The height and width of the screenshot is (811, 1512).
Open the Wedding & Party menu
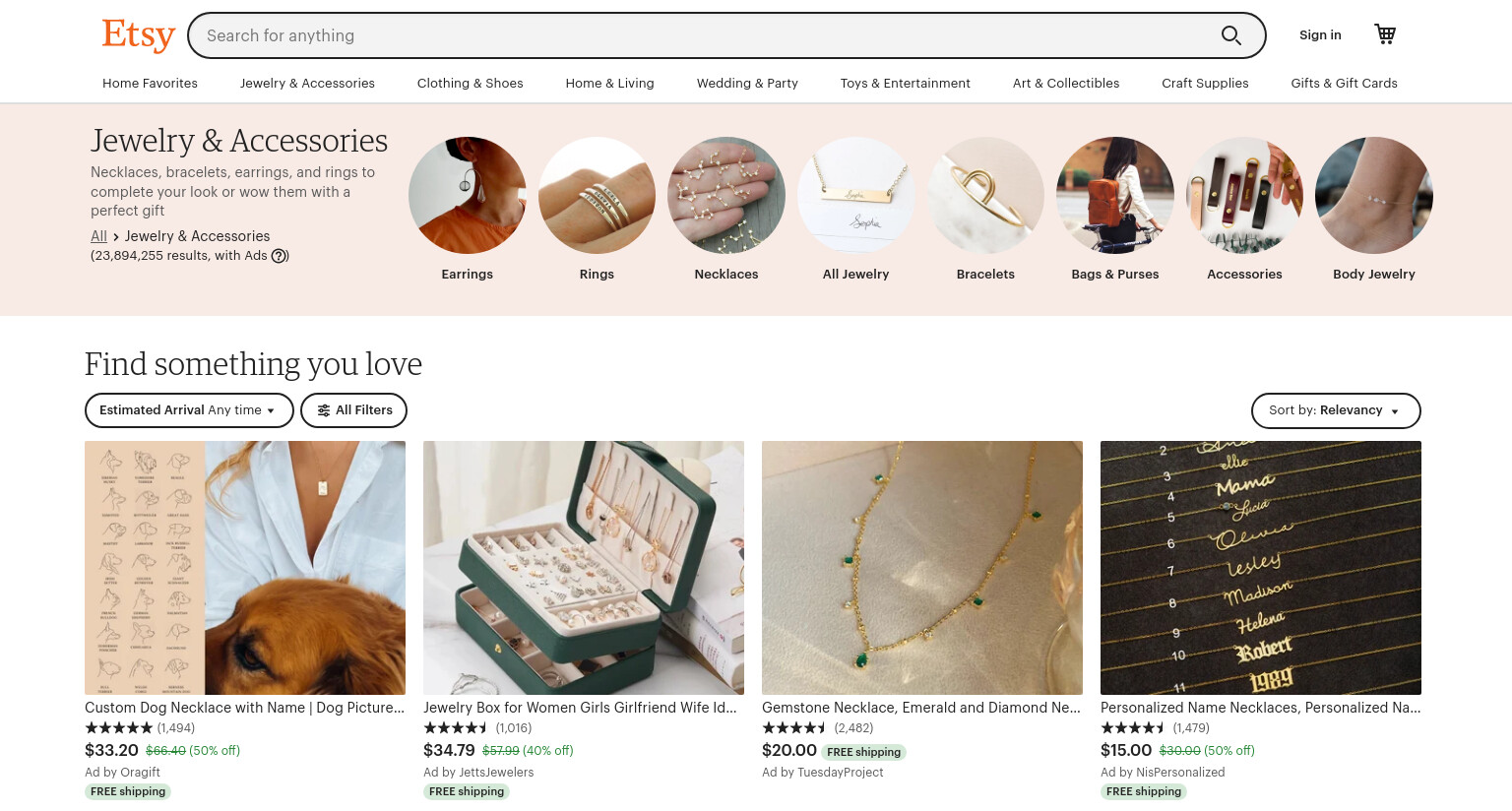[x=747, y=84]
